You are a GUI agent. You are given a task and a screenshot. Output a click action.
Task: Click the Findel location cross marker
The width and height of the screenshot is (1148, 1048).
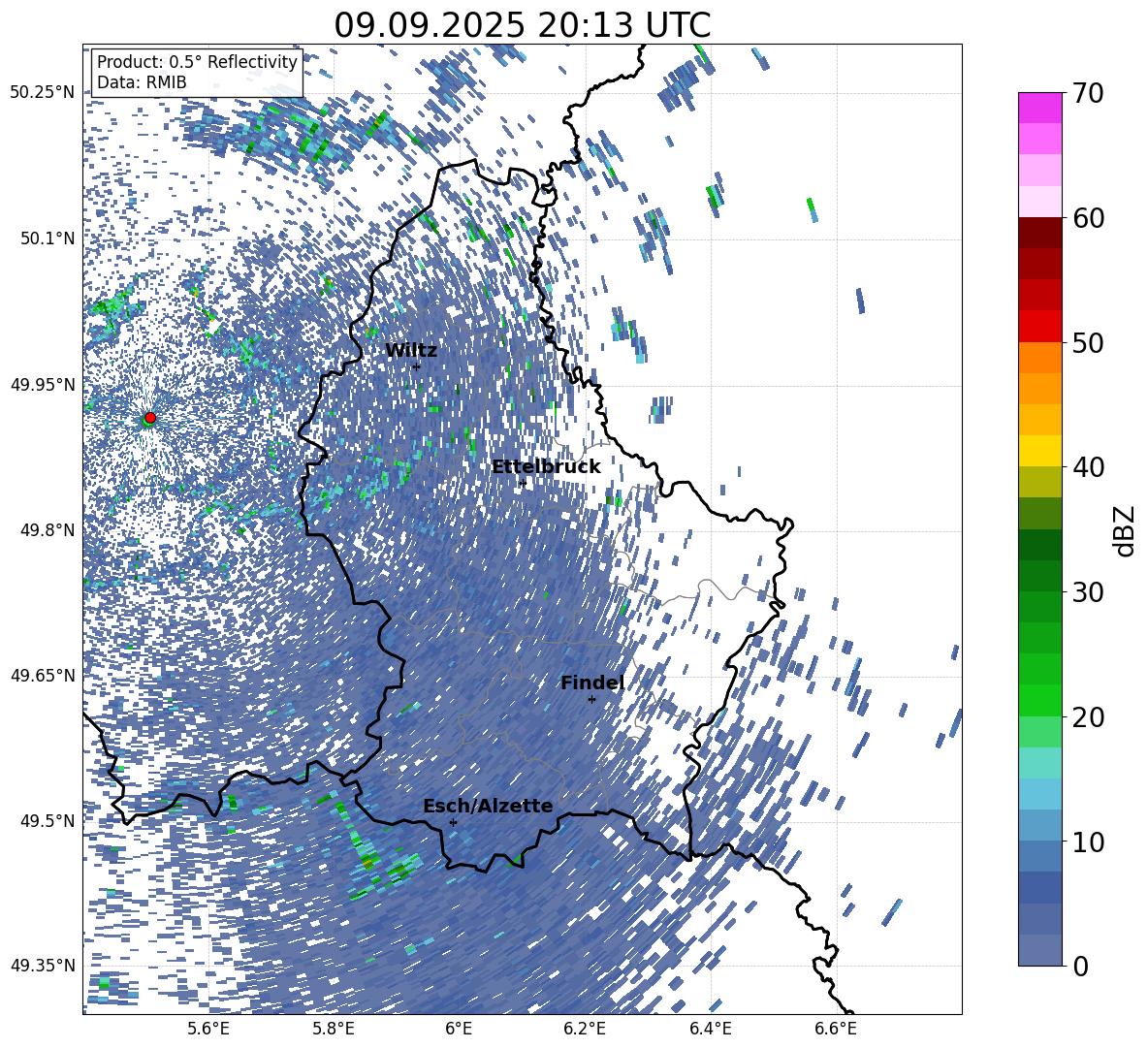(x=591, y=700)
